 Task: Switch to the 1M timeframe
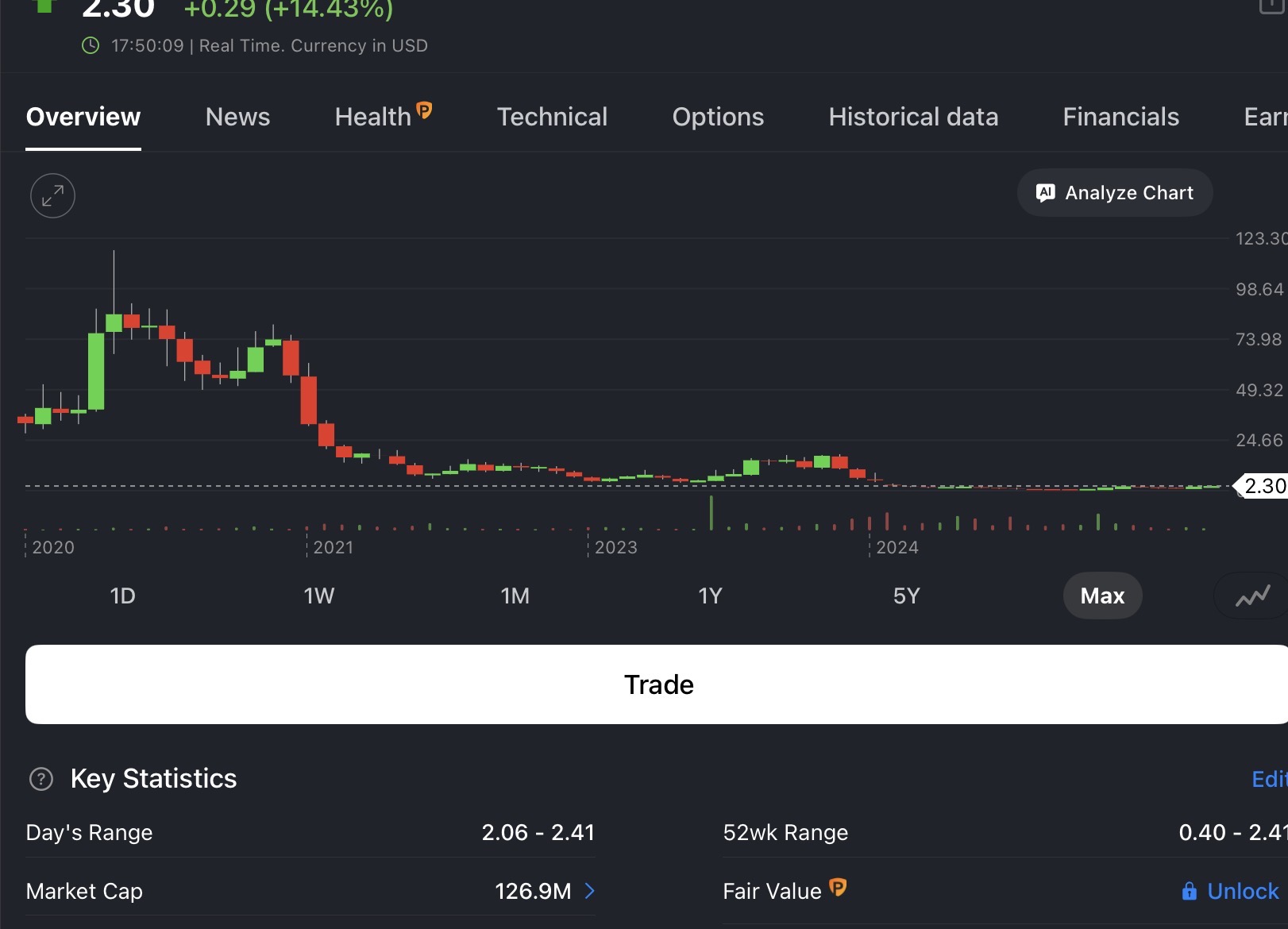515,596
